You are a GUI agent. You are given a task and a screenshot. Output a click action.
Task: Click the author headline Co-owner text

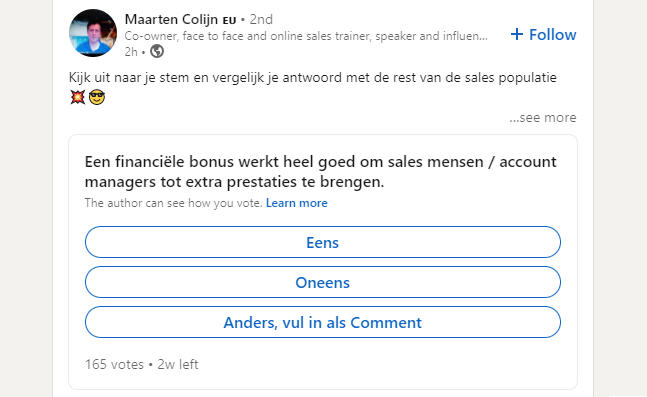(306, 36)
